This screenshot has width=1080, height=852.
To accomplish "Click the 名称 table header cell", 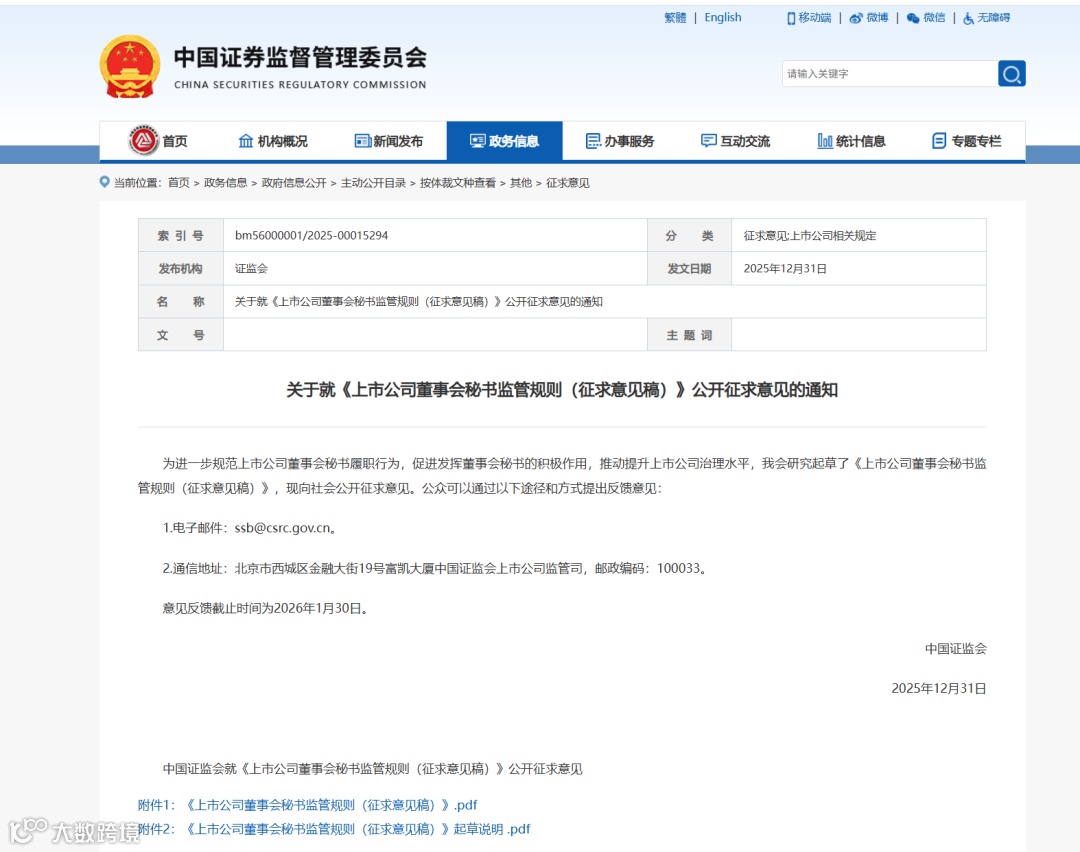I will point(180,302).
